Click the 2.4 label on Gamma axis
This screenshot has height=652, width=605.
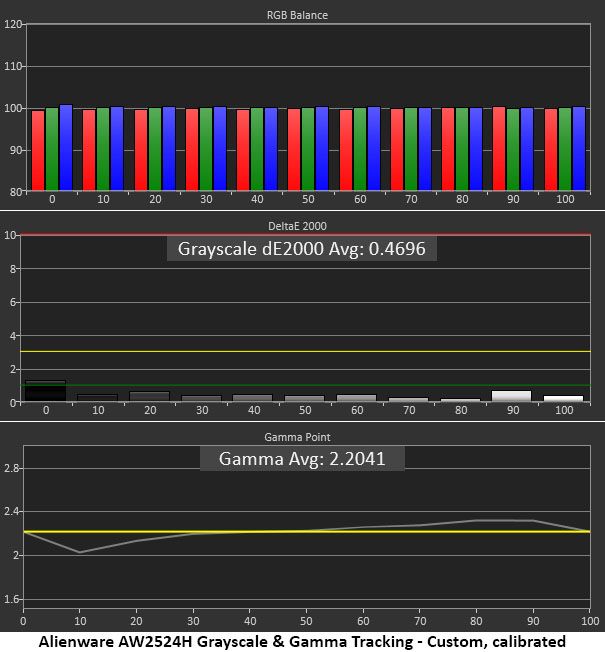12,511
